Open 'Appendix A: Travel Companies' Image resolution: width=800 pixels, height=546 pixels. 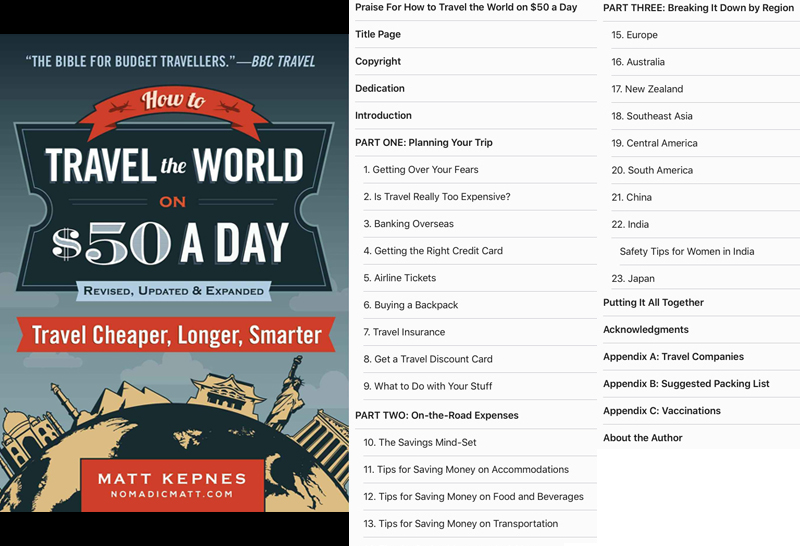(702, 357)
